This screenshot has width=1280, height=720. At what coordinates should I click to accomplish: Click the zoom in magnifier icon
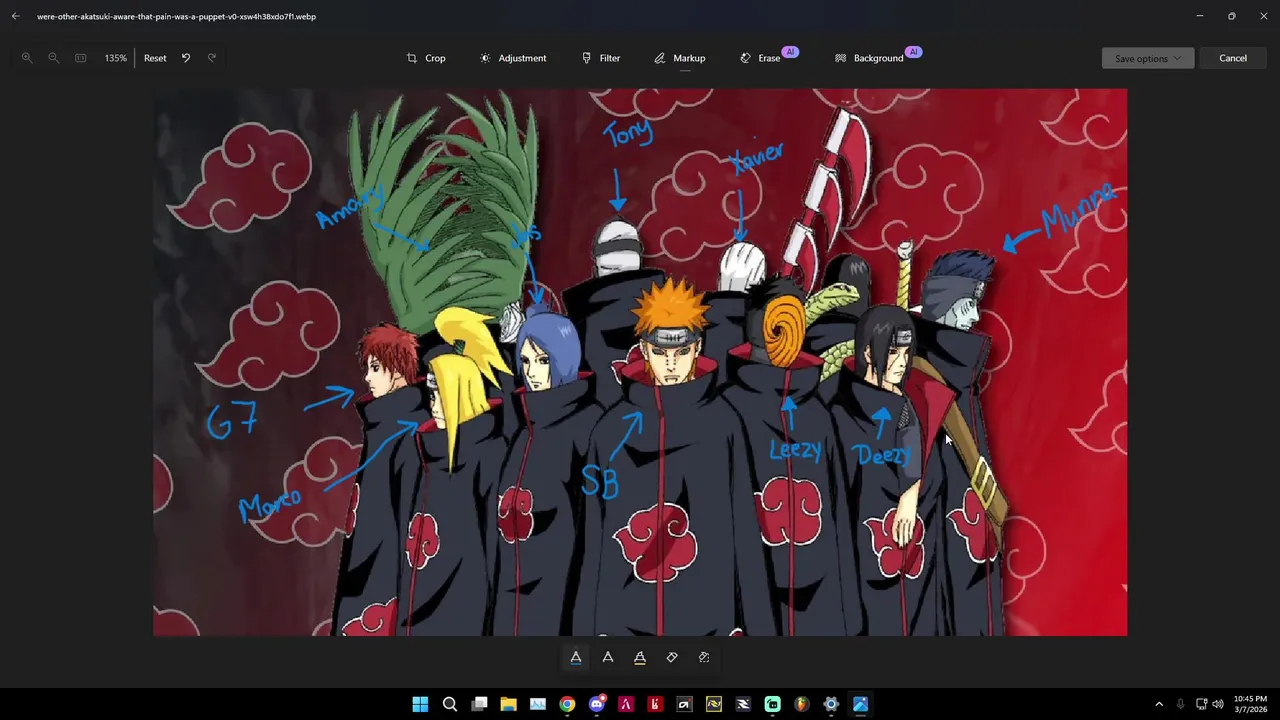click(27, 58)
